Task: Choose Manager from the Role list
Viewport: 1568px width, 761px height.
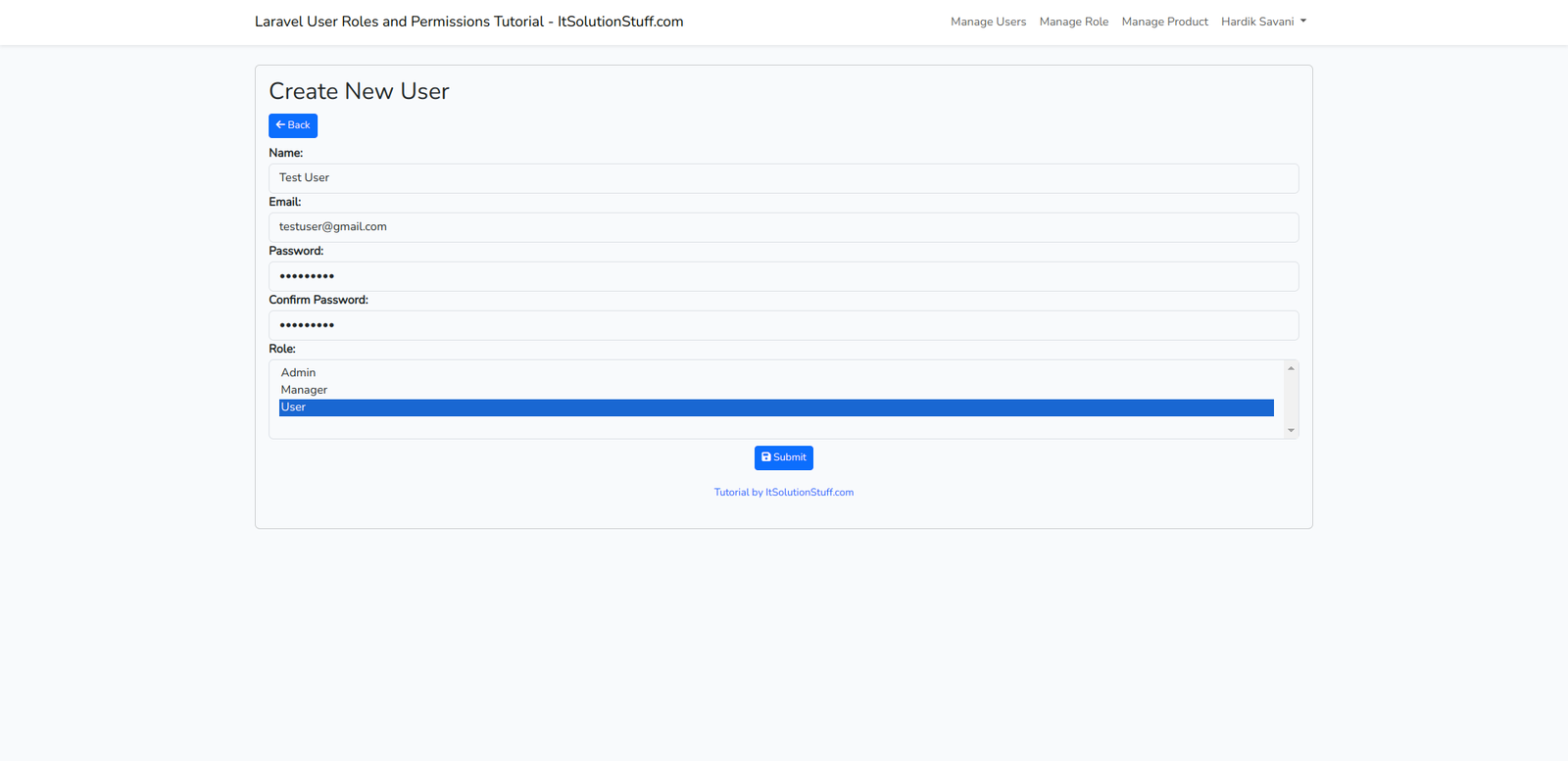Action: tap(304, 390)
